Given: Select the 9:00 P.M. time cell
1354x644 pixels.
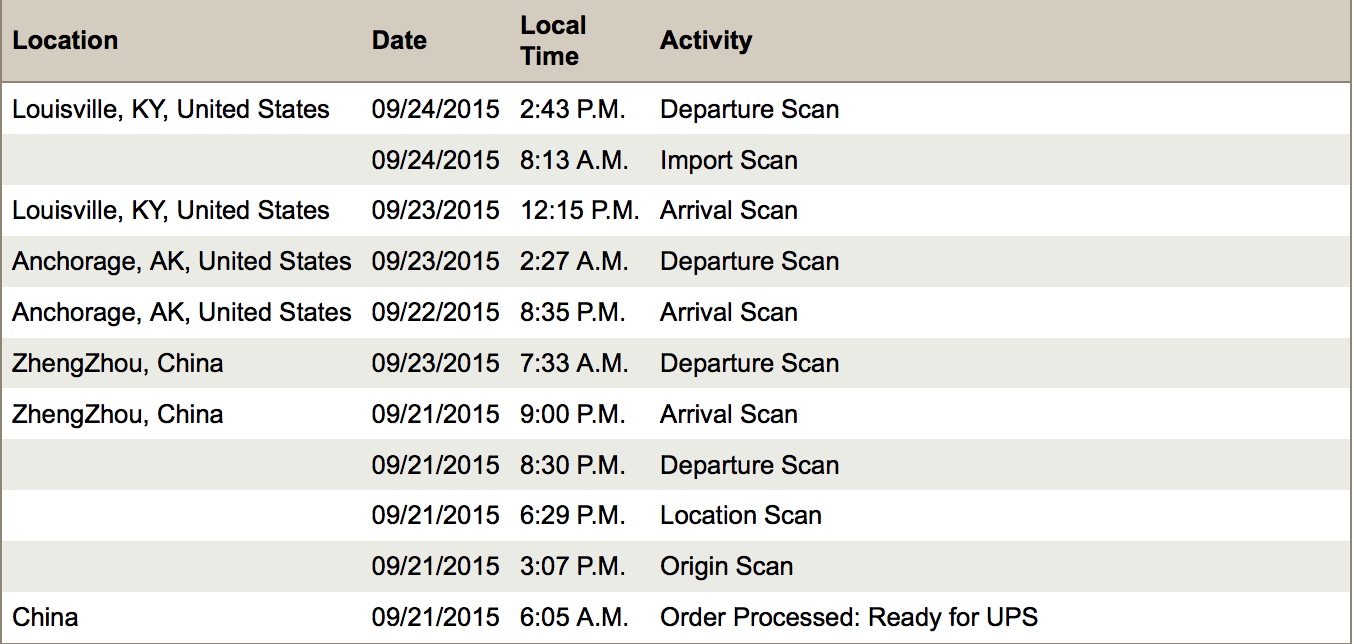Looking at the screenshot, I should point(572,415).
